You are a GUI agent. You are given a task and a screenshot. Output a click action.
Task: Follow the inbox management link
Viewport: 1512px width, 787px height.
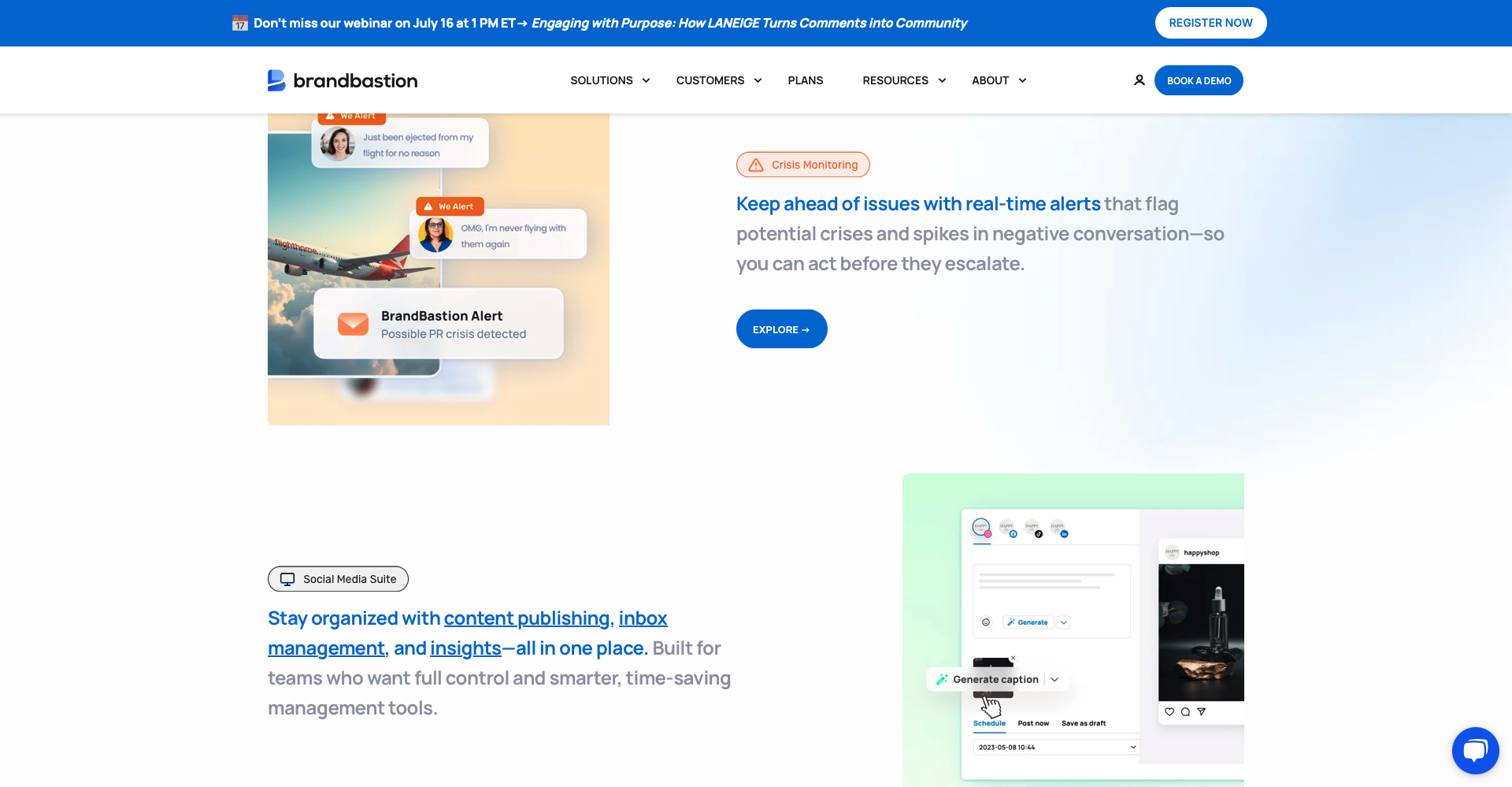468,633
